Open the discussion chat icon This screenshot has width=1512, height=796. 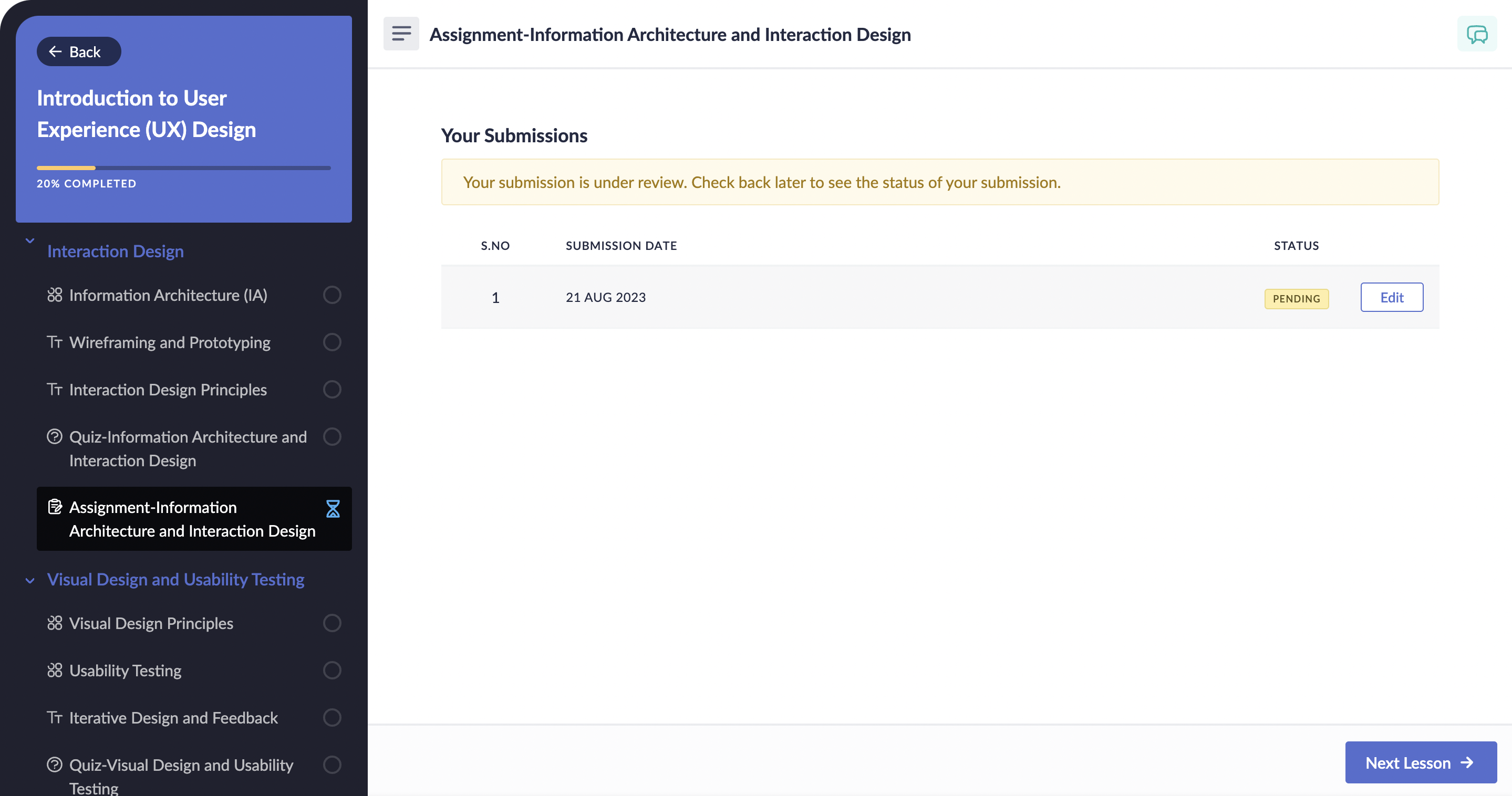1476,34
